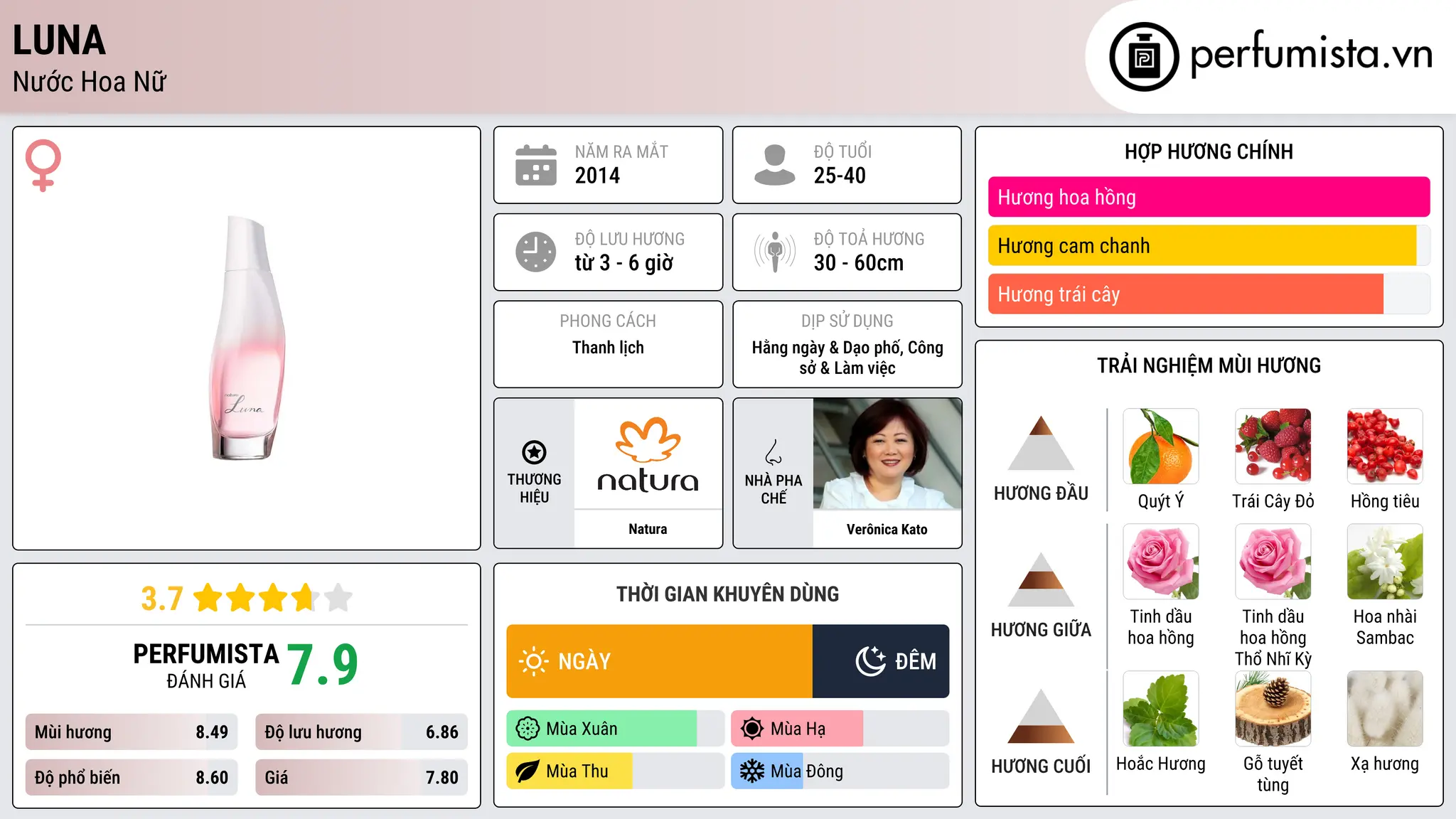The width and height of the screenshot is (1456, 819).
Task: Select the Quýt Ý note image
Action: click(x=1161, y=446)
